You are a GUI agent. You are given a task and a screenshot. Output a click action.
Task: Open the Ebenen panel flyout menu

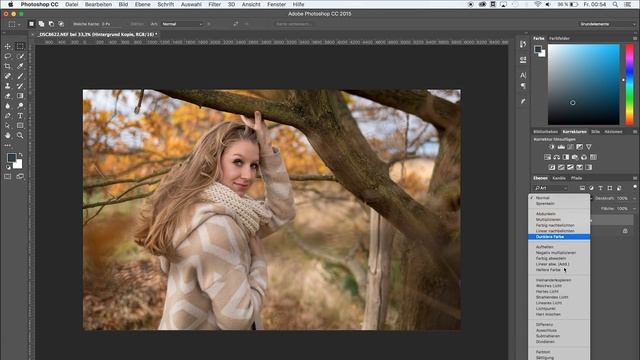pyautogui.click(x=635, y=178)
